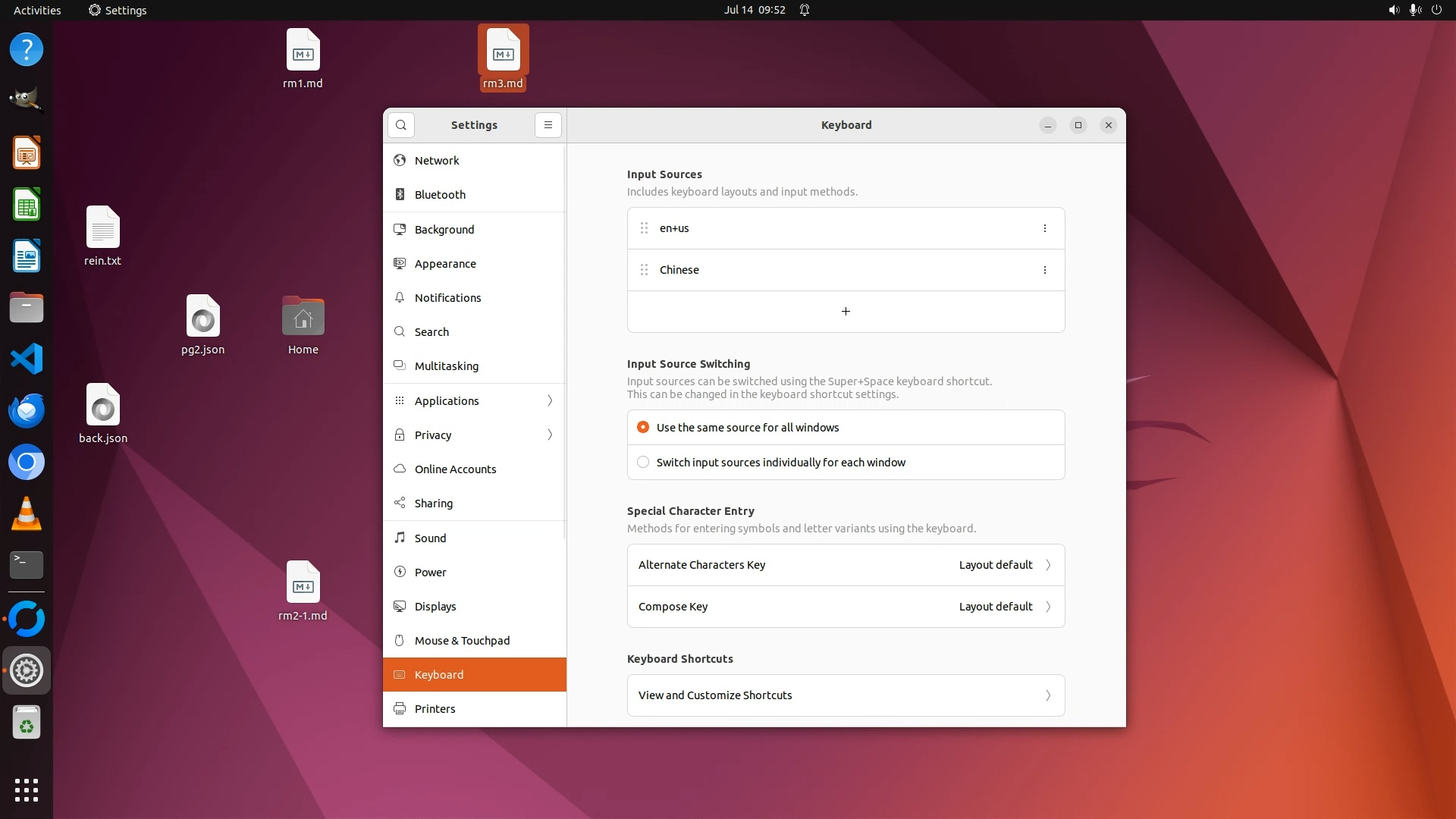Click the sidebar scrollbar in Settings
Viewport: 1456px width, 819px height.
point(564,341)
